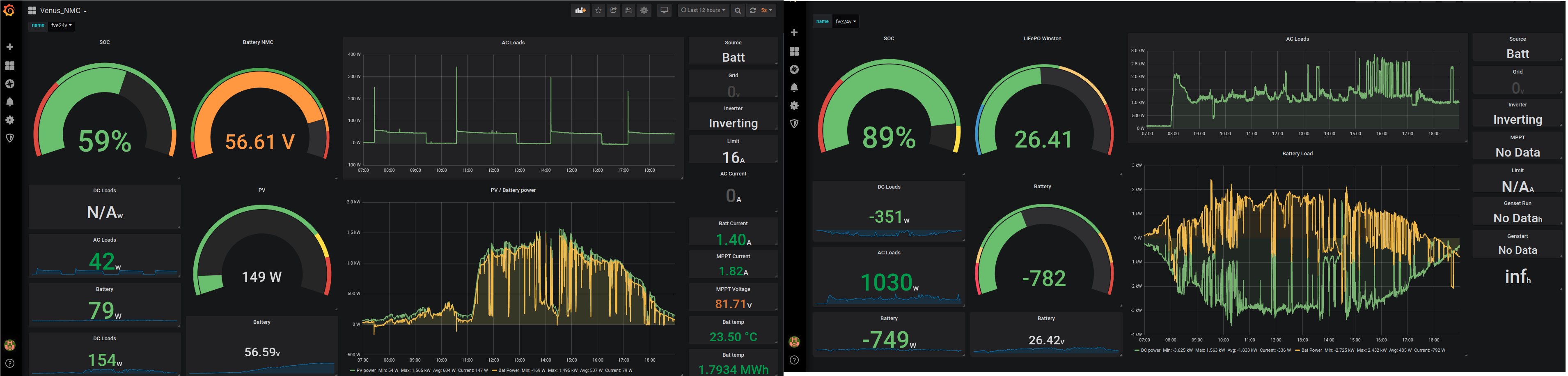Click the Battery NMC panel title

[257, 42]
